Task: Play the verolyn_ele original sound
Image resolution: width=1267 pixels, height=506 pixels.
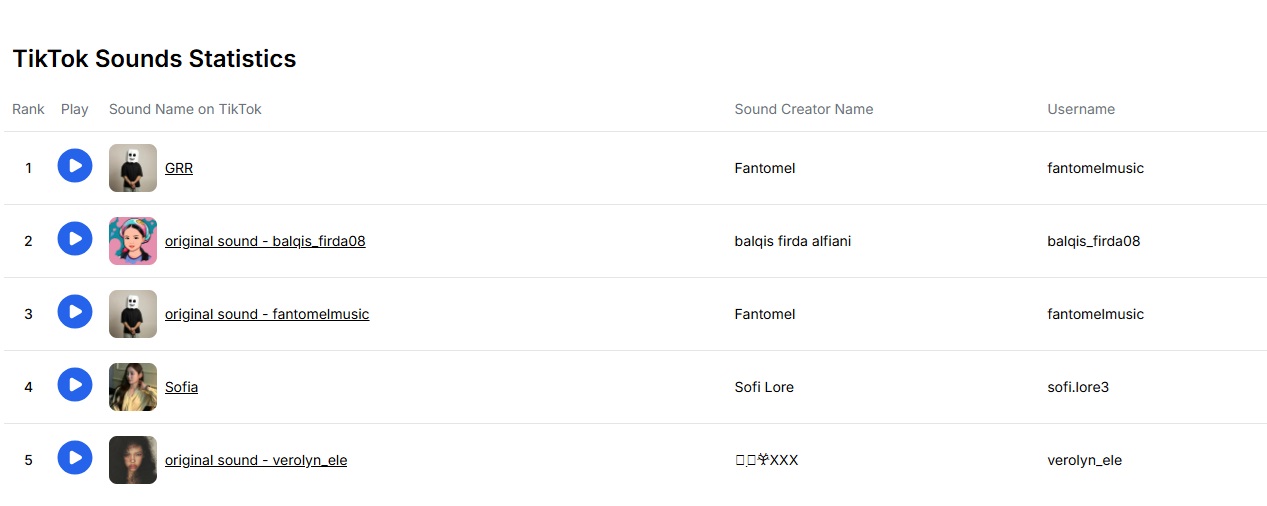Action: (x=75, y=458)
